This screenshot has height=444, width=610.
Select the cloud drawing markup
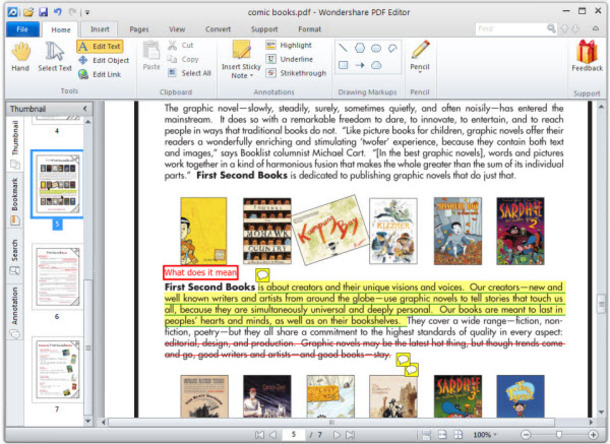click(376, 65)
